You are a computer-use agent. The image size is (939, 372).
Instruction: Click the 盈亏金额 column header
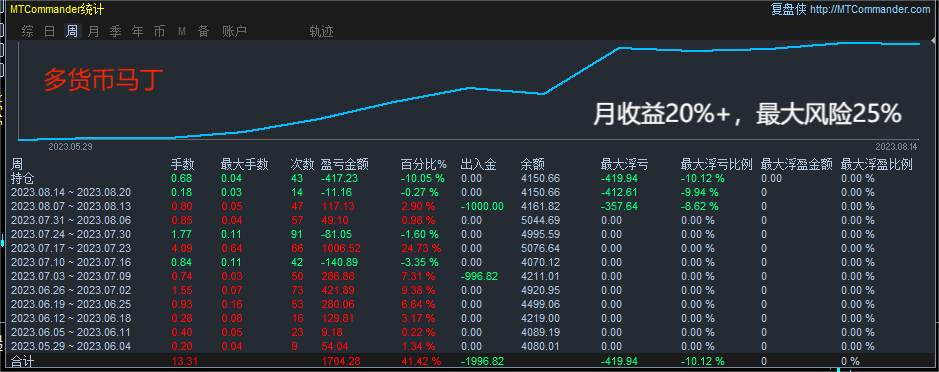tap(344, 165)
